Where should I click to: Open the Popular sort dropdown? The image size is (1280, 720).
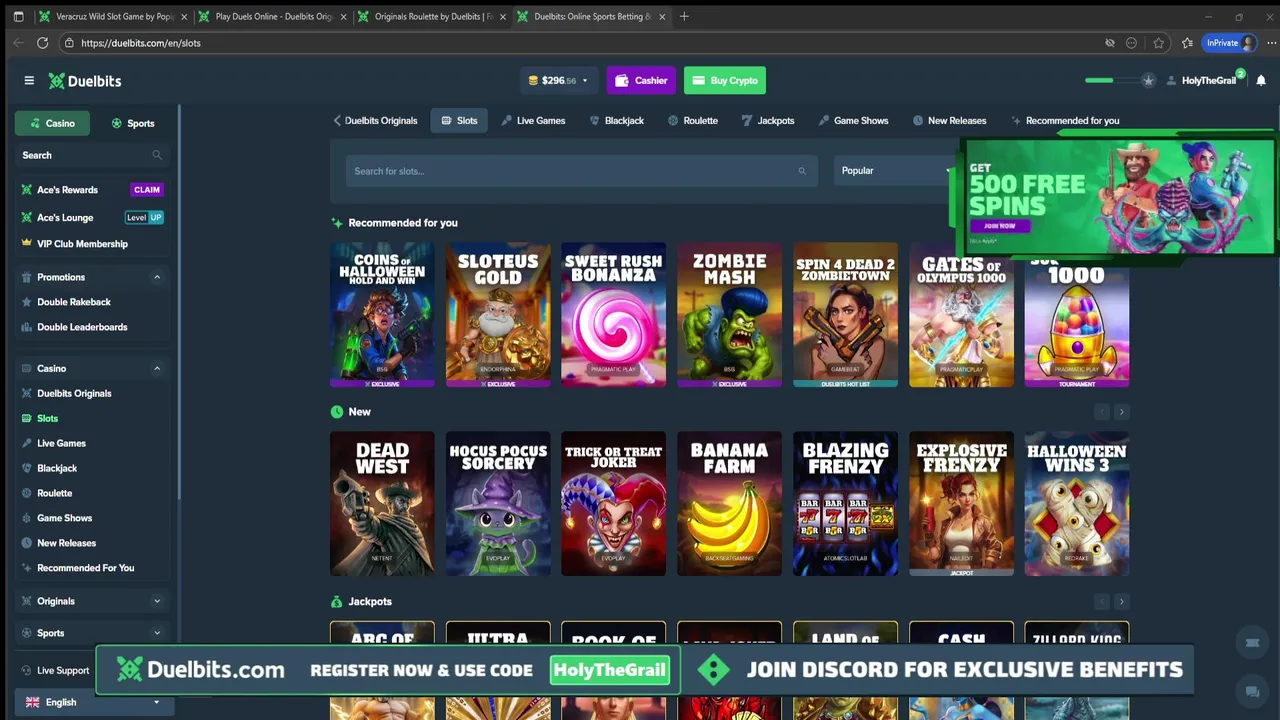click(x=896, y=171)
